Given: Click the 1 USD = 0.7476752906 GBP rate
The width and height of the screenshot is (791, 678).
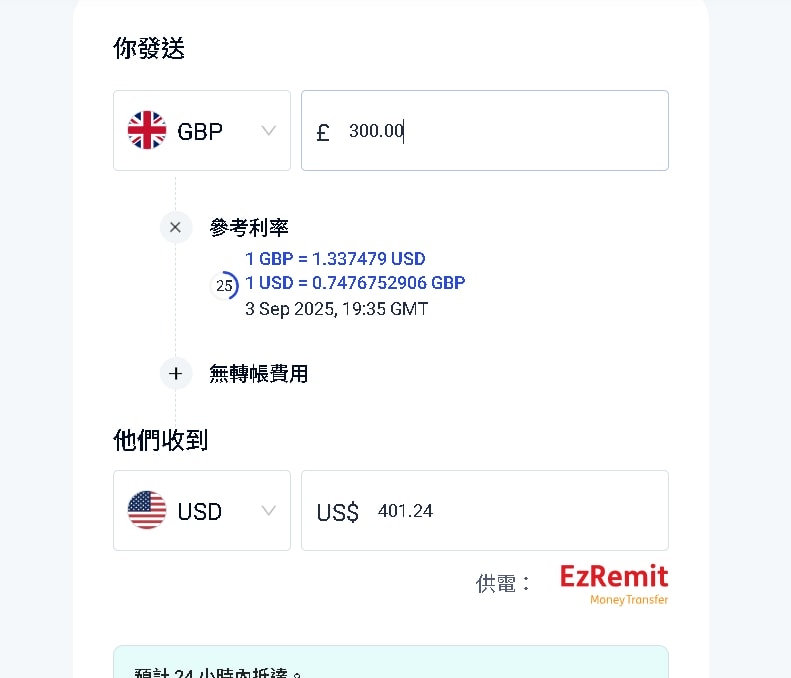Looking at the screenshot, I should pos(355,283).
